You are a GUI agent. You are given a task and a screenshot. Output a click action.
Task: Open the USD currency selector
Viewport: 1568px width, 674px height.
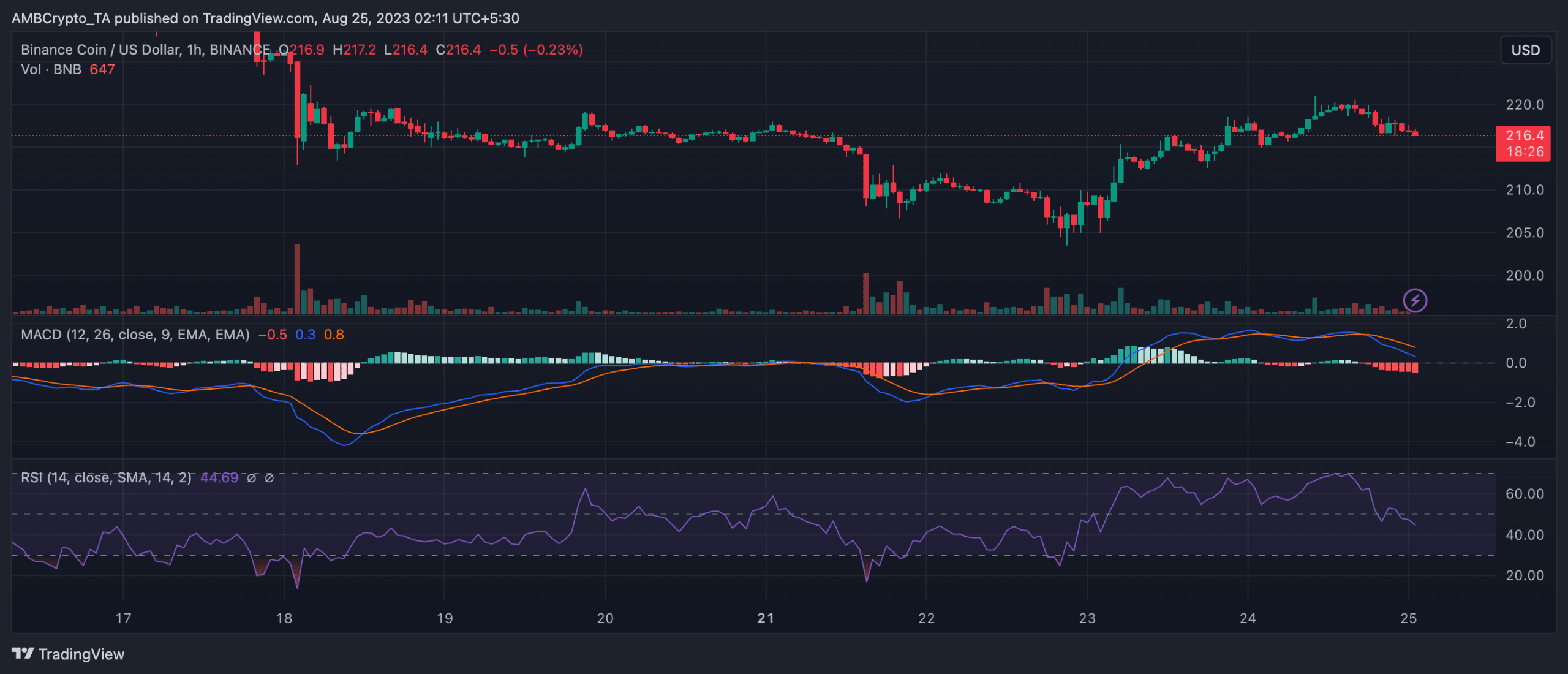(1525, 50)
